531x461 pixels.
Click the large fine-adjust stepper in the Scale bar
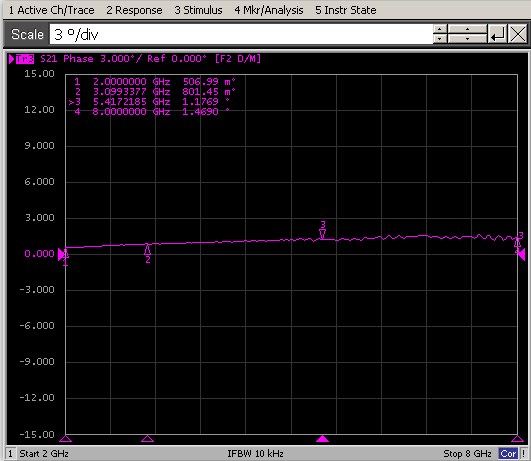click(467, 34)
